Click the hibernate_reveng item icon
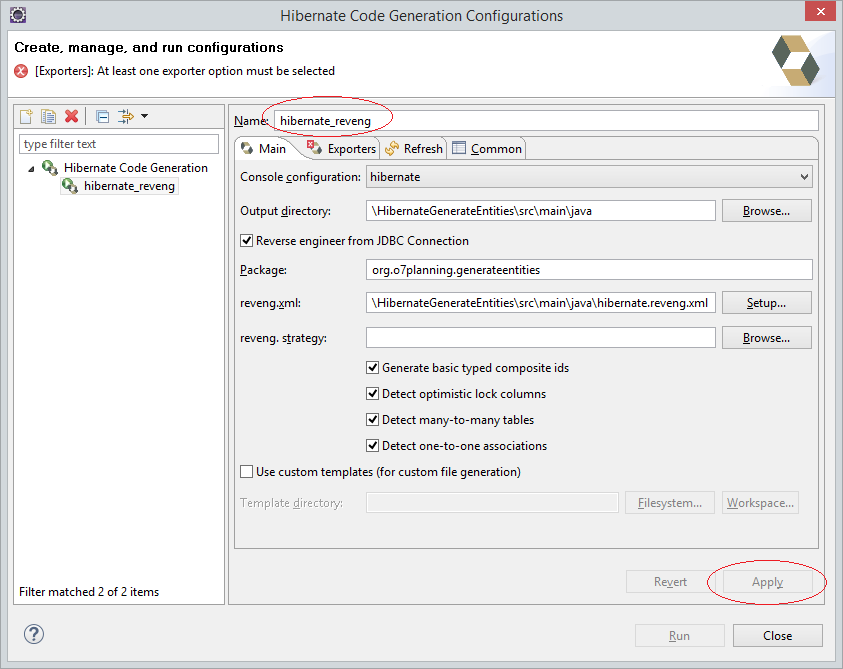 70,186
